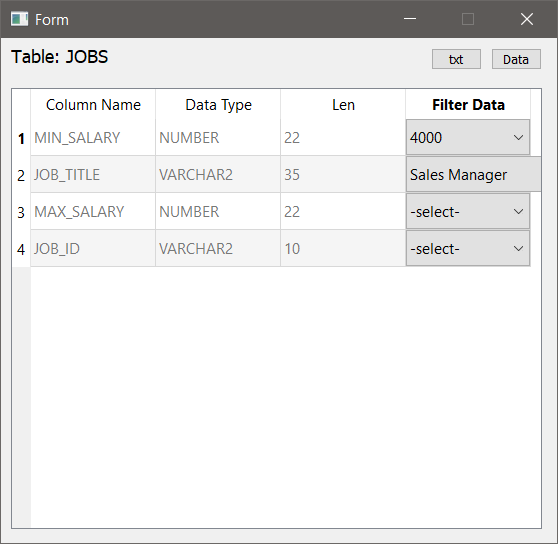Click the txt button

pos(456,59)
